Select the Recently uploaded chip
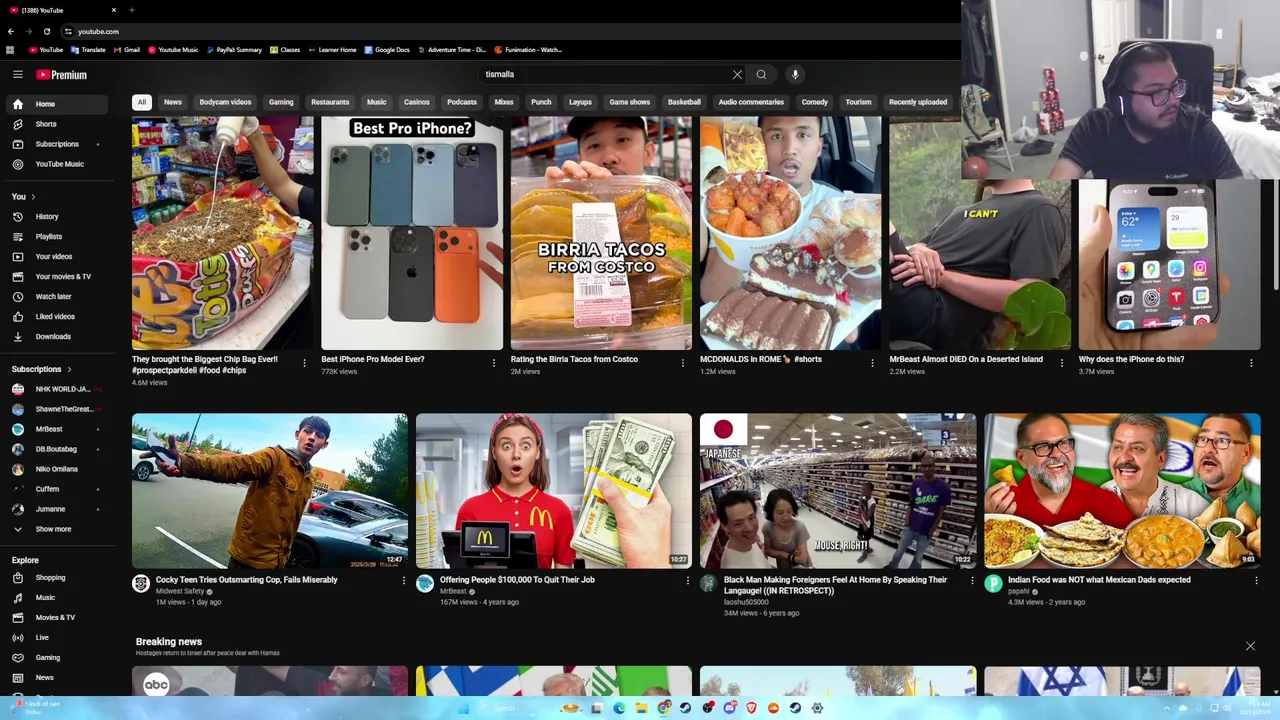1280x720 pixels. point(918,102)
